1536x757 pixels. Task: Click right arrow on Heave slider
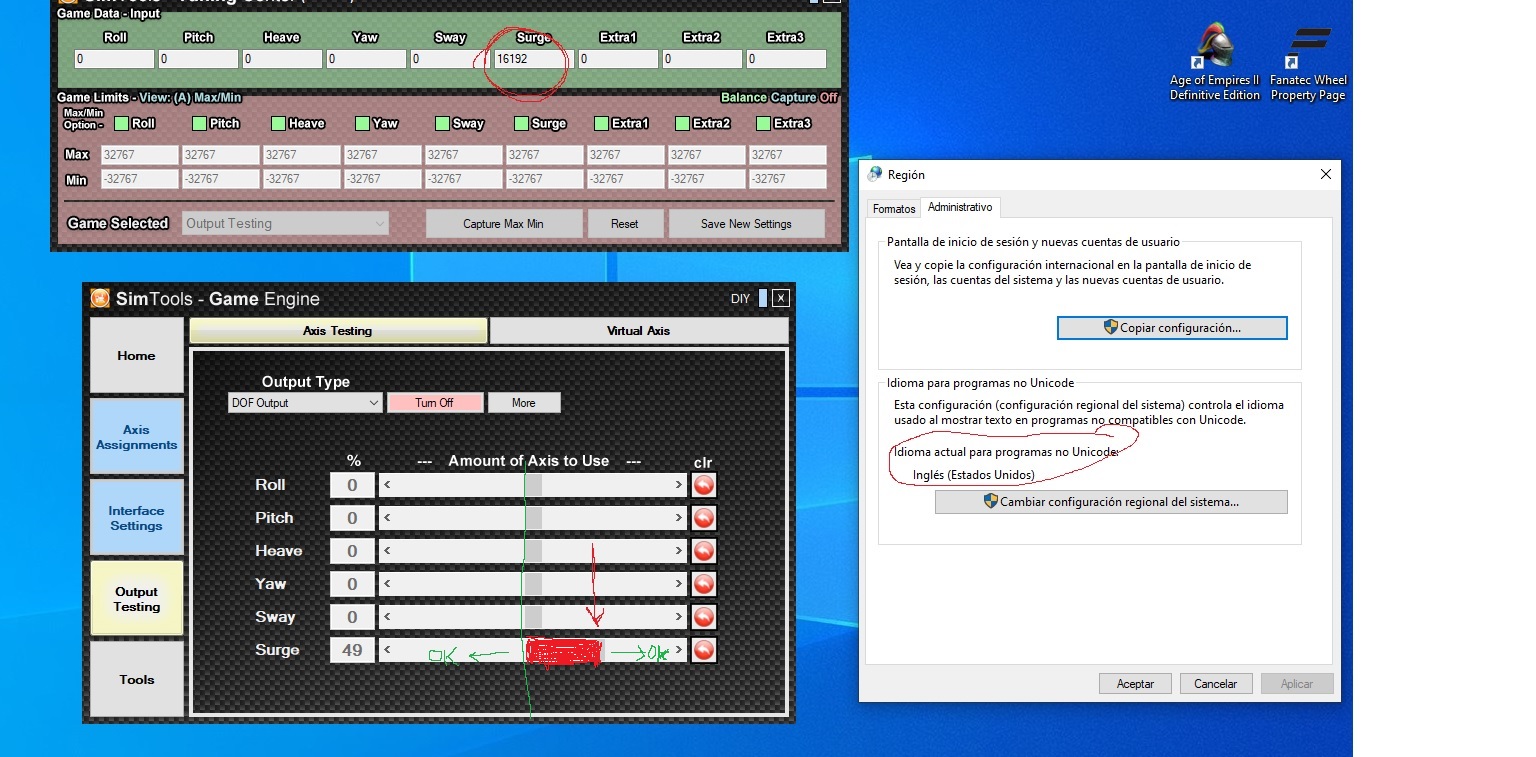tap(679, 551)
